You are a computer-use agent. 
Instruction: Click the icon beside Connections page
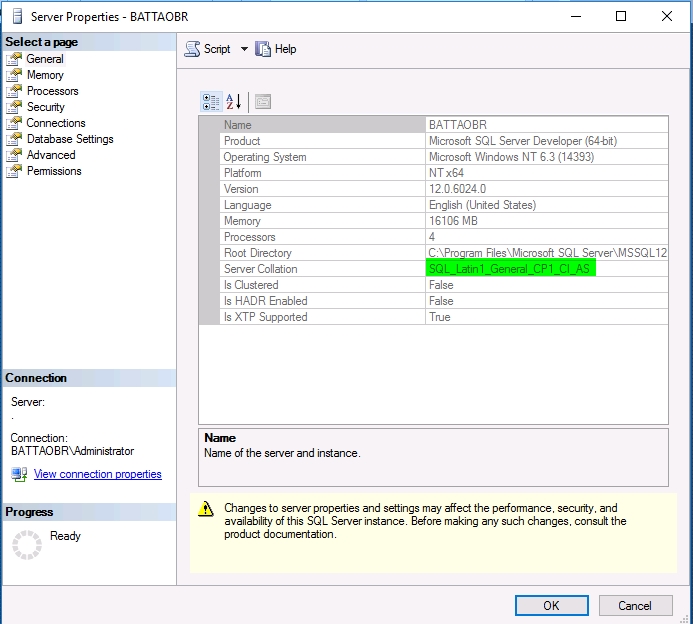(x=14, y=123)
